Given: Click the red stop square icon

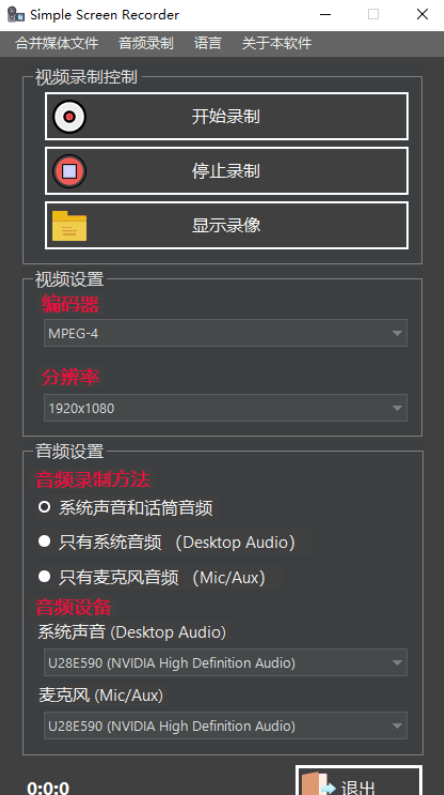Looking at the screenshot, I should (69, 171).
